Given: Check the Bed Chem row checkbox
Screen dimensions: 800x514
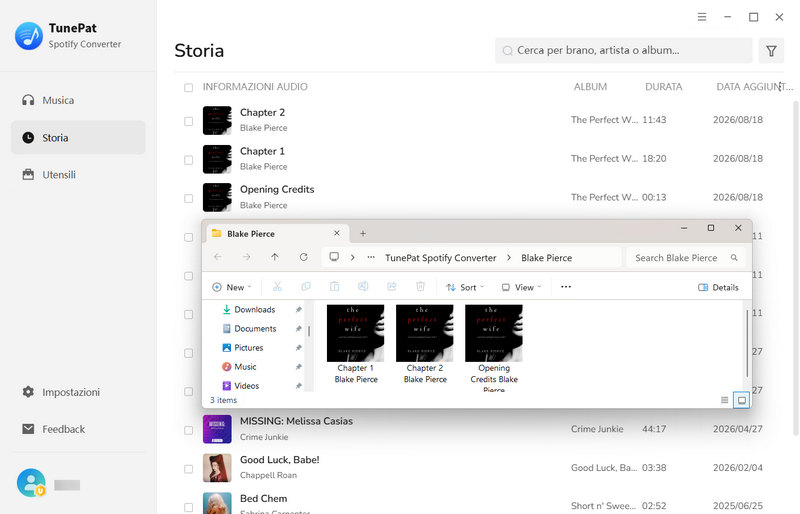Looking at the screenshot, I should pyautogui.click(x=188, y=507).
